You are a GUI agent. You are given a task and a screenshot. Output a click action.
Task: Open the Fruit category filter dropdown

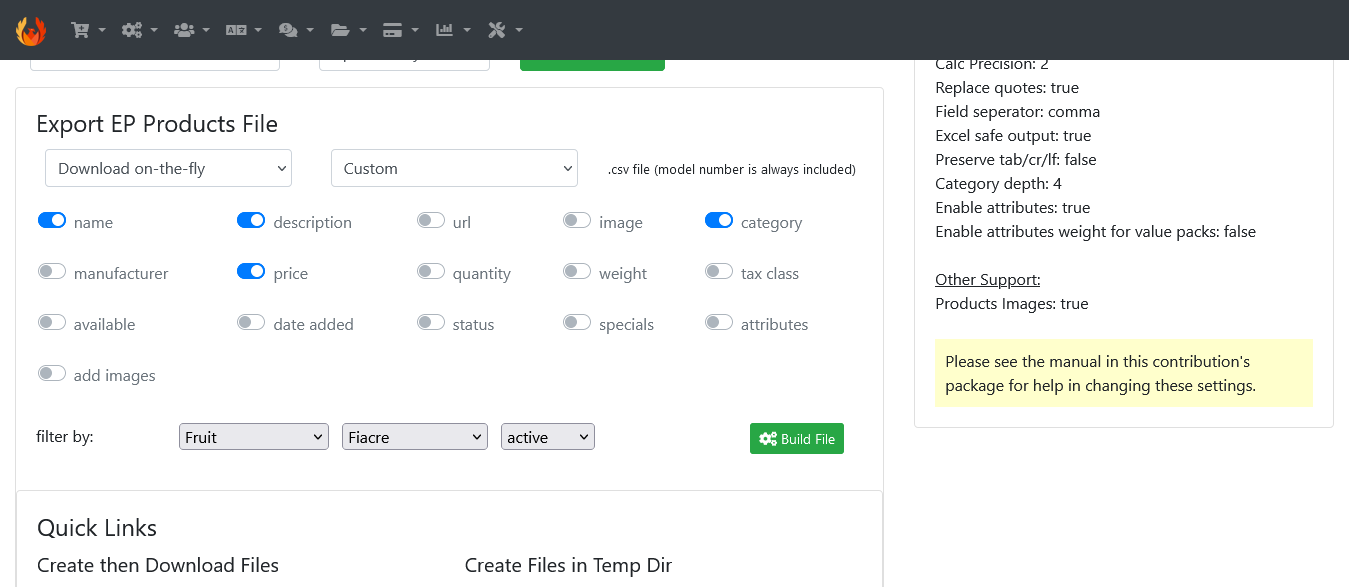pos(254,437)
